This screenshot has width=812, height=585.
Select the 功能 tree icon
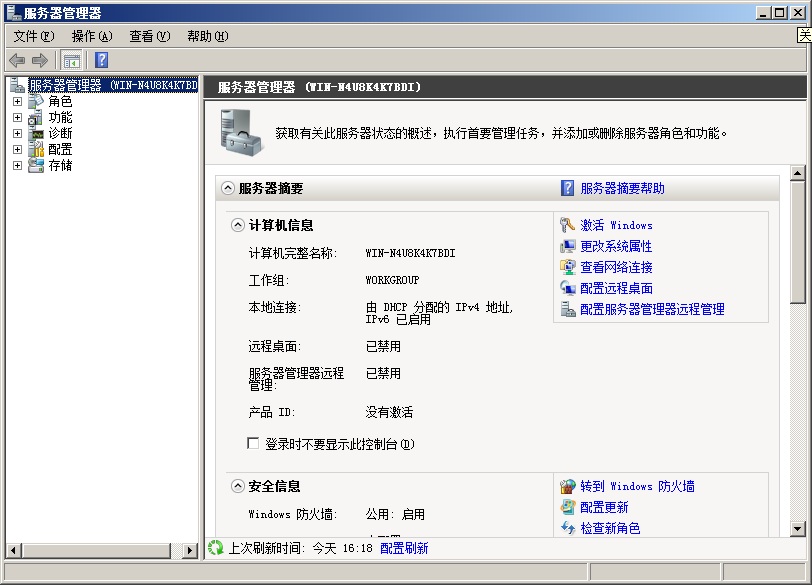pos(36,118)
